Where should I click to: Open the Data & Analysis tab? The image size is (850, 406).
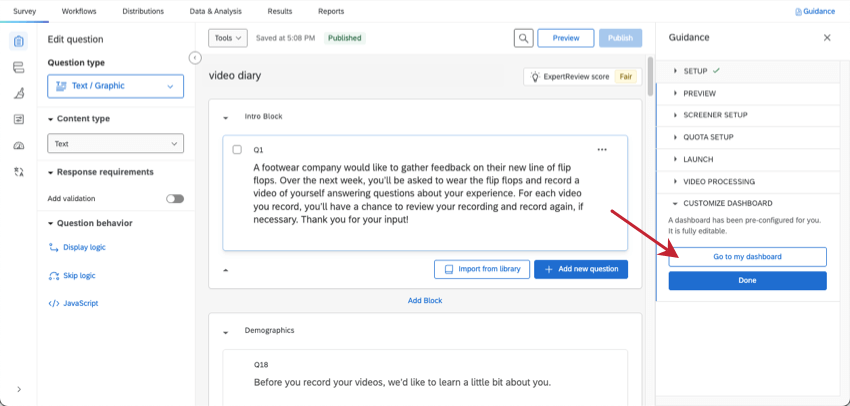point(215,11)
